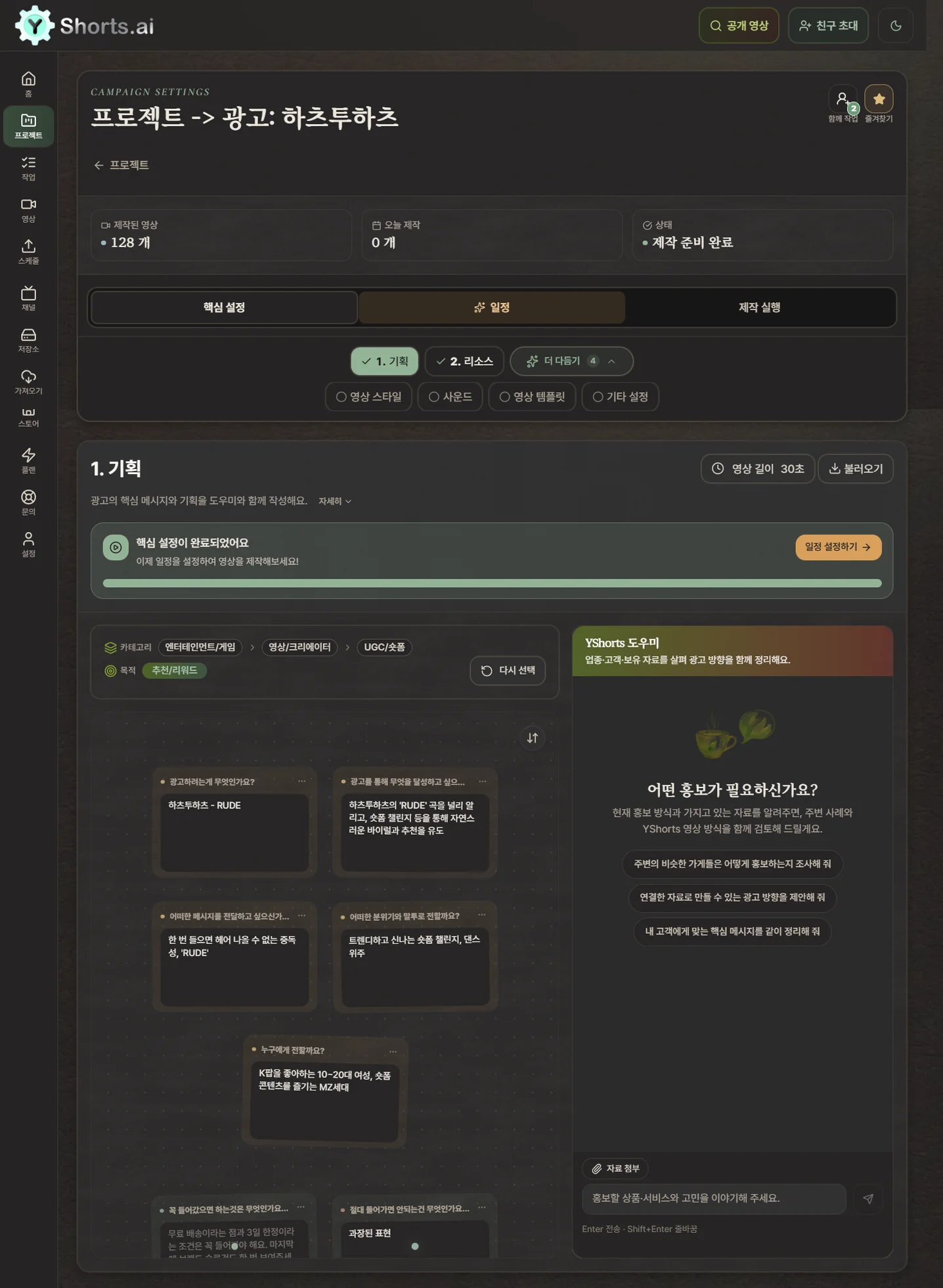Select suggestion 내 고객에게 맞는 핵심 메시지를
This screenshot has width=943, height=1288.
[x=732, y=931]
